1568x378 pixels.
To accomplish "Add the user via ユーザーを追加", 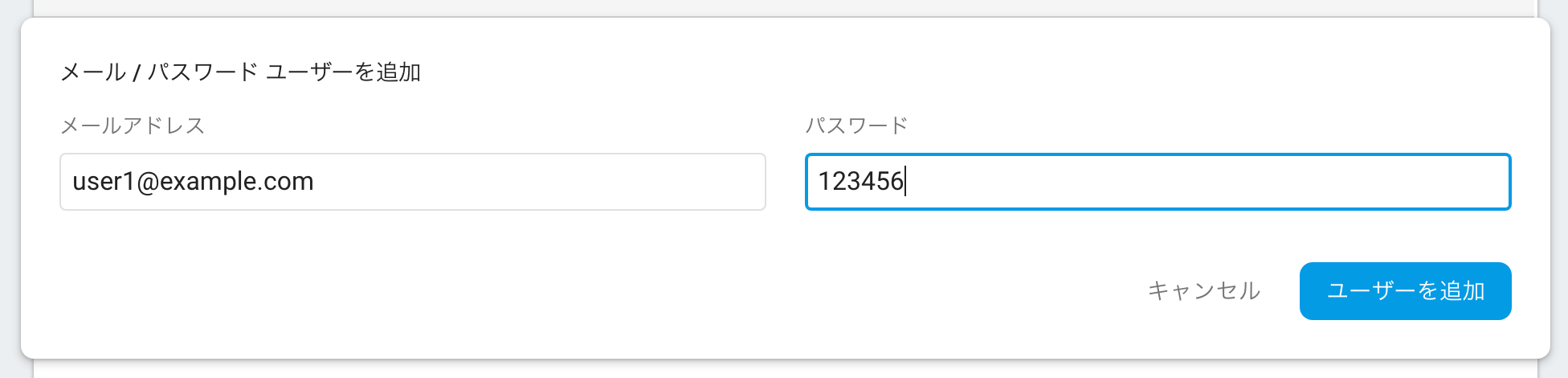I will tap(1405, 290).
